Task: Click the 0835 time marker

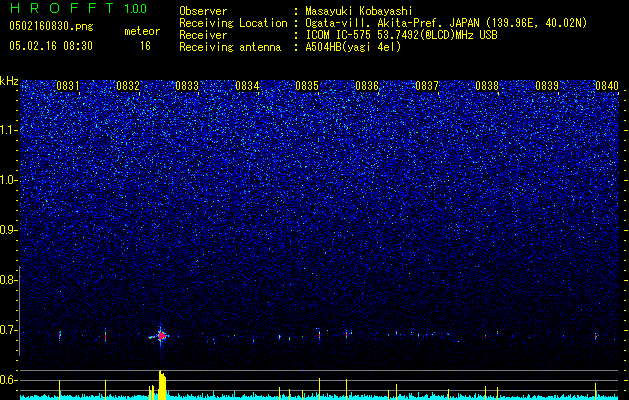Action: pos(307,86)
